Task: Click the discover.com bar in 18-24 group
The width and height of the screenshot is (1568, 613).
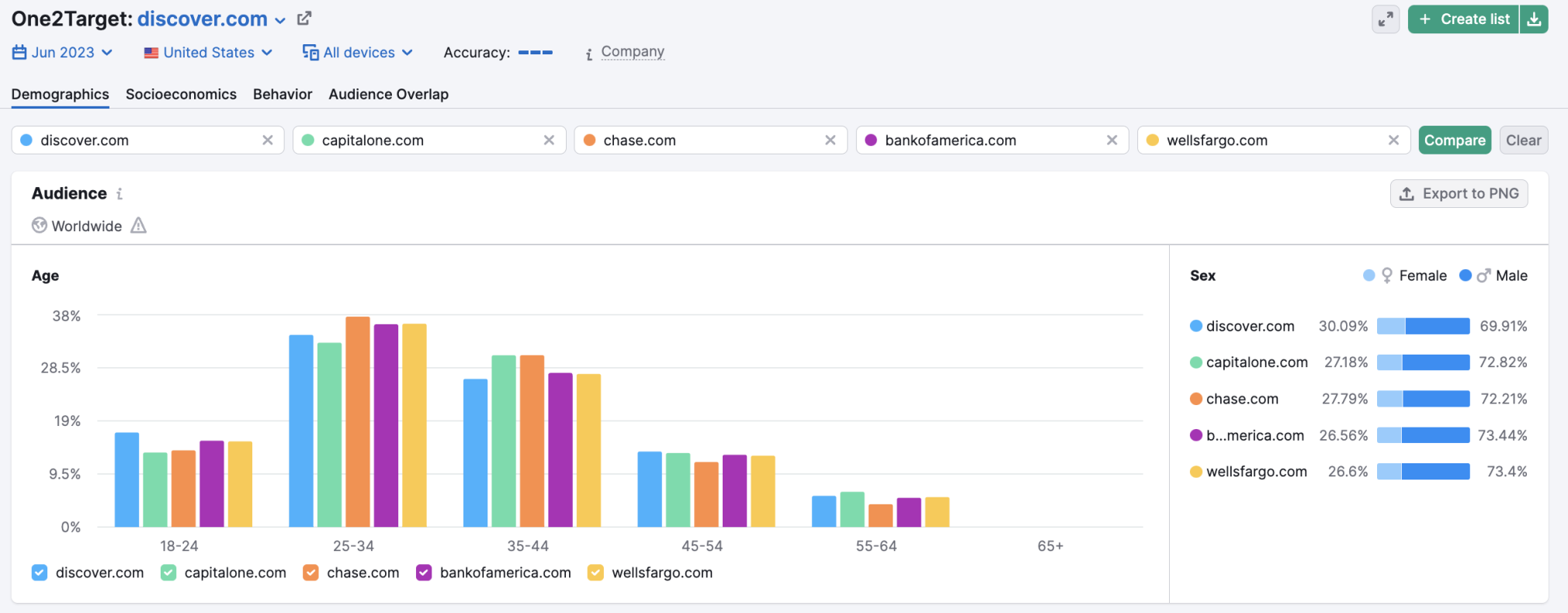Action: [x=127, y=480]
